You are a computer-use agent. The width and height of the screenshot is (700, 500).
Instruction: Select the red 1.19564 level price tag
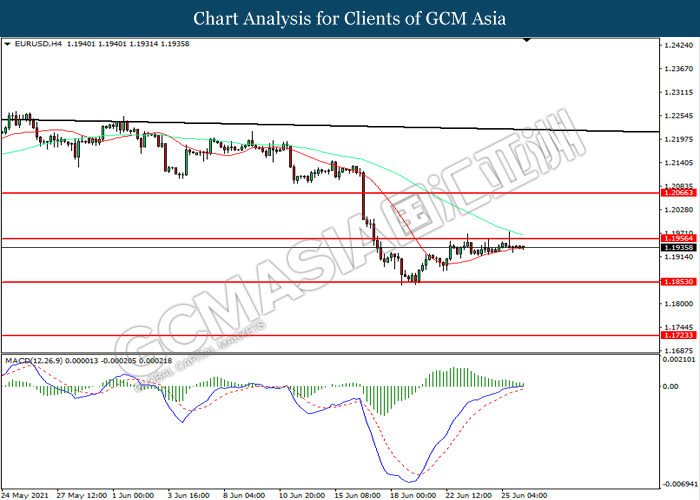[x=679, y=239]
